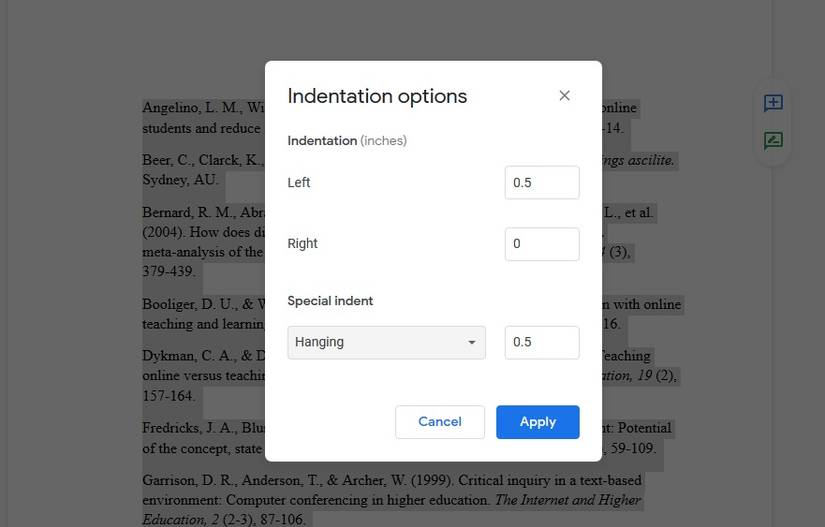Click the Special indent label
Screen dimensions: 825x527
330,301
